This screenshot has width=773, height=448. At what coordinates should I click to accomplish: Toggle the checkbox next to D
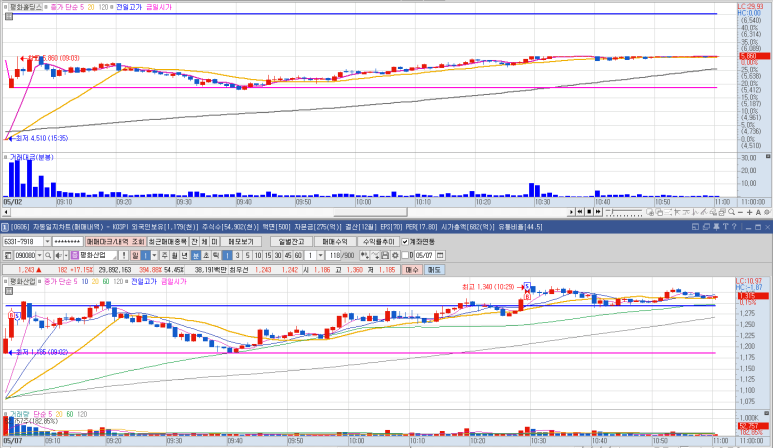[x=405, y=255]
